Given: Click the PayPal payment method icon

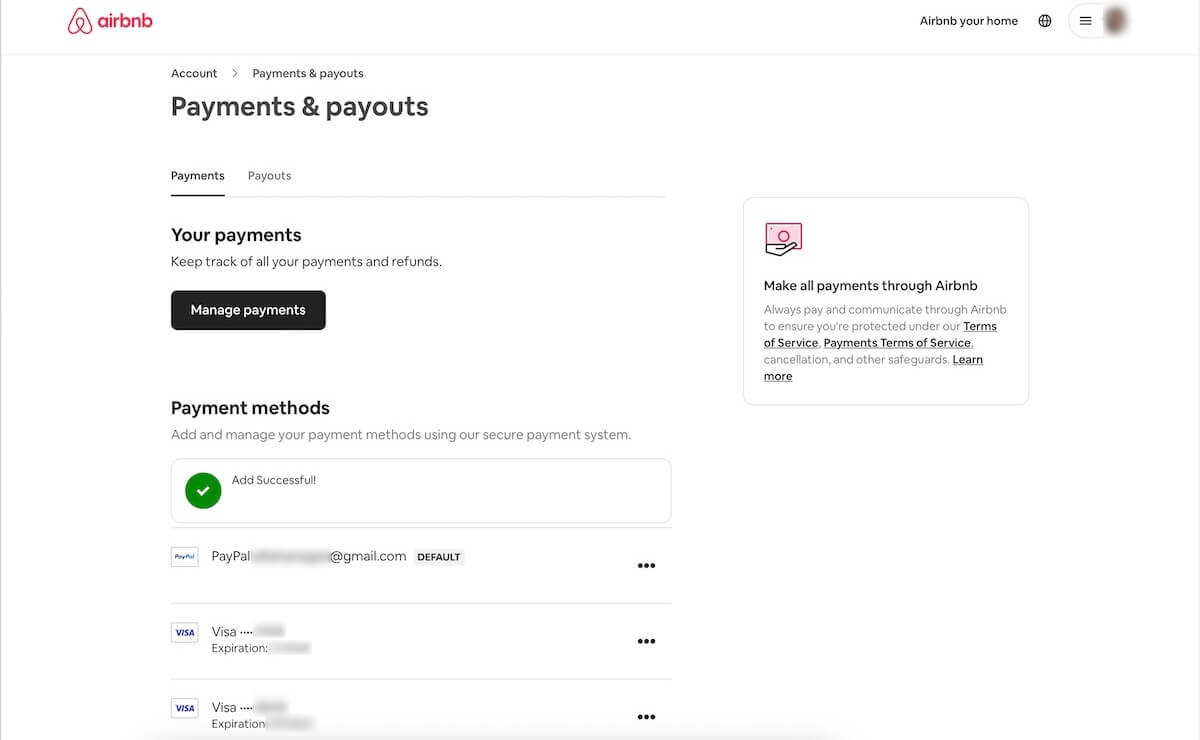Looking at the screenshot, I should tap(184, 556).
